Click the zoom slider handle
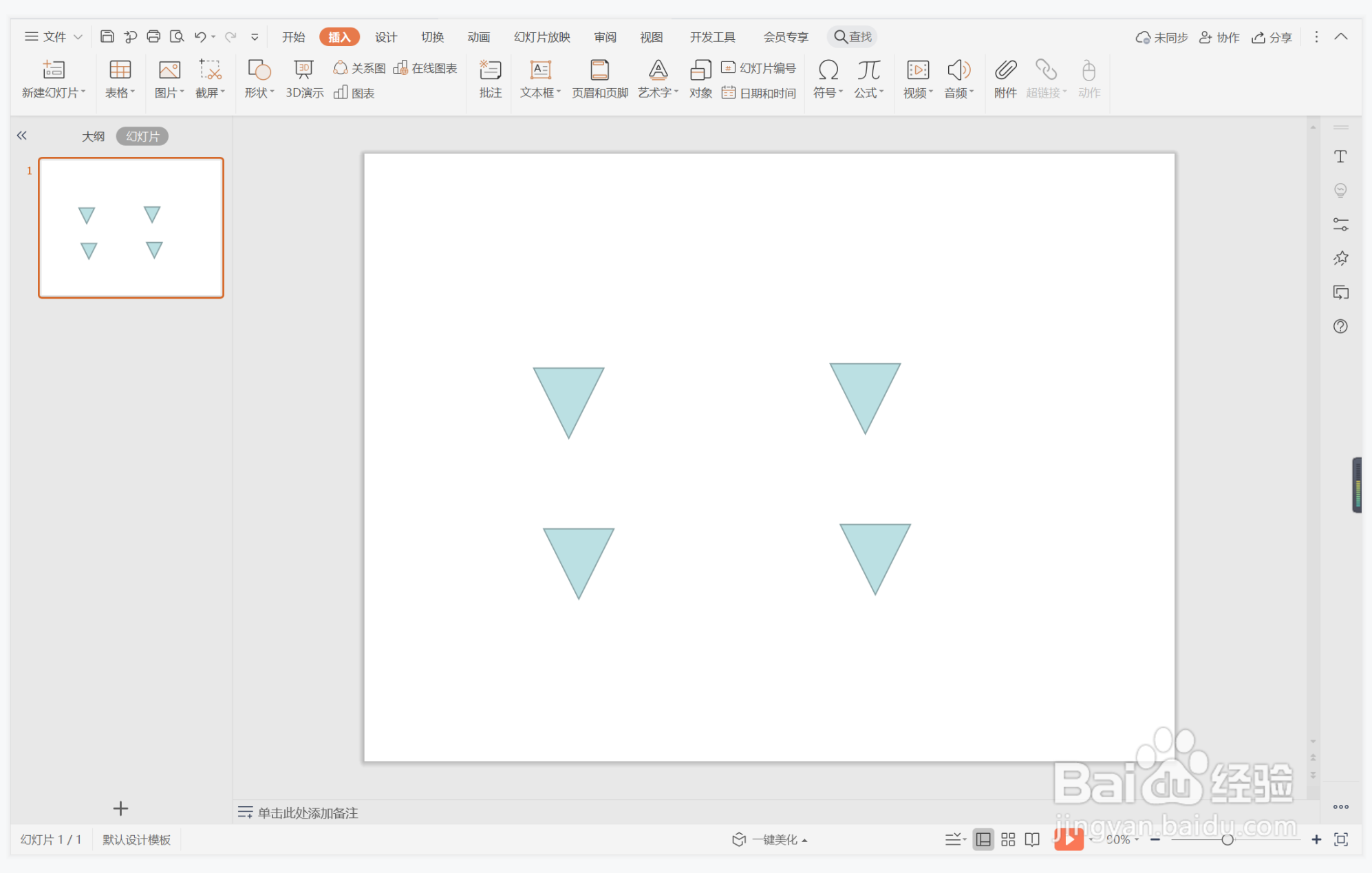 coord(1227,839)
